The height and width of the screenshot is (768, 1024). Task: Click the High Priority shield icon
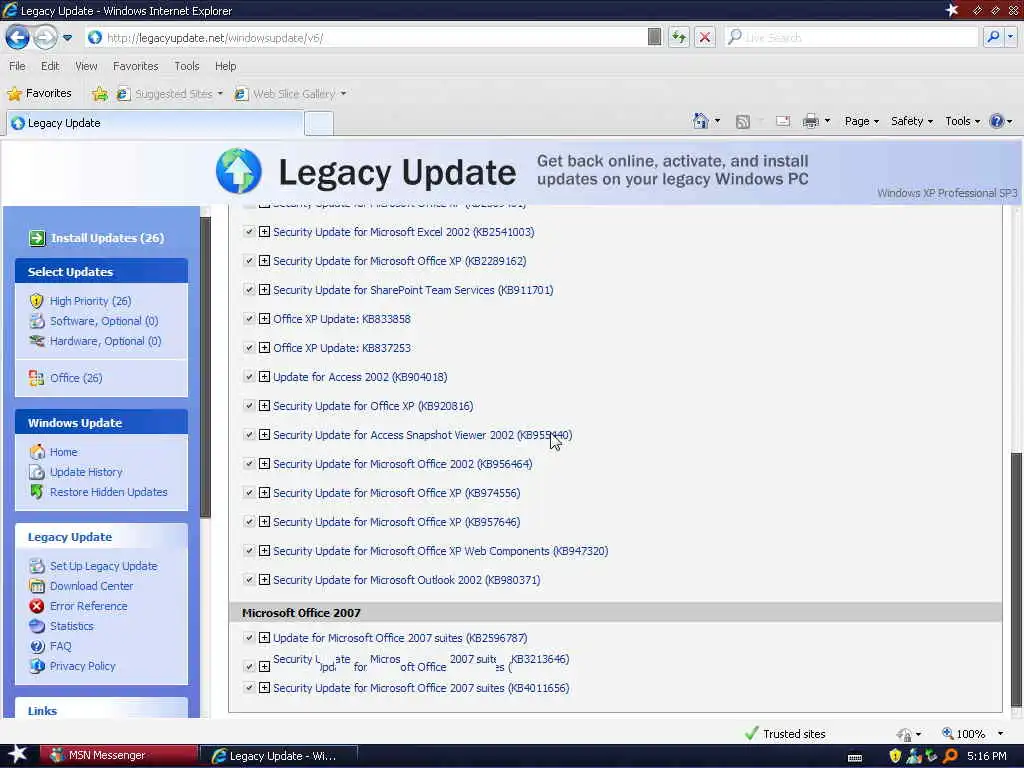coord(37,301)
